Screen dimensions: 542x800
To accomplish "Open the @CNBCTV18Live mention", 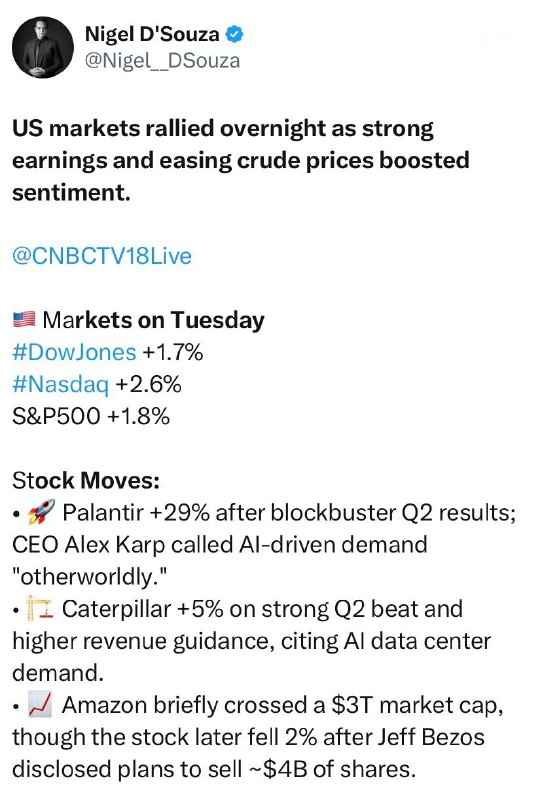I will [102, 256].
